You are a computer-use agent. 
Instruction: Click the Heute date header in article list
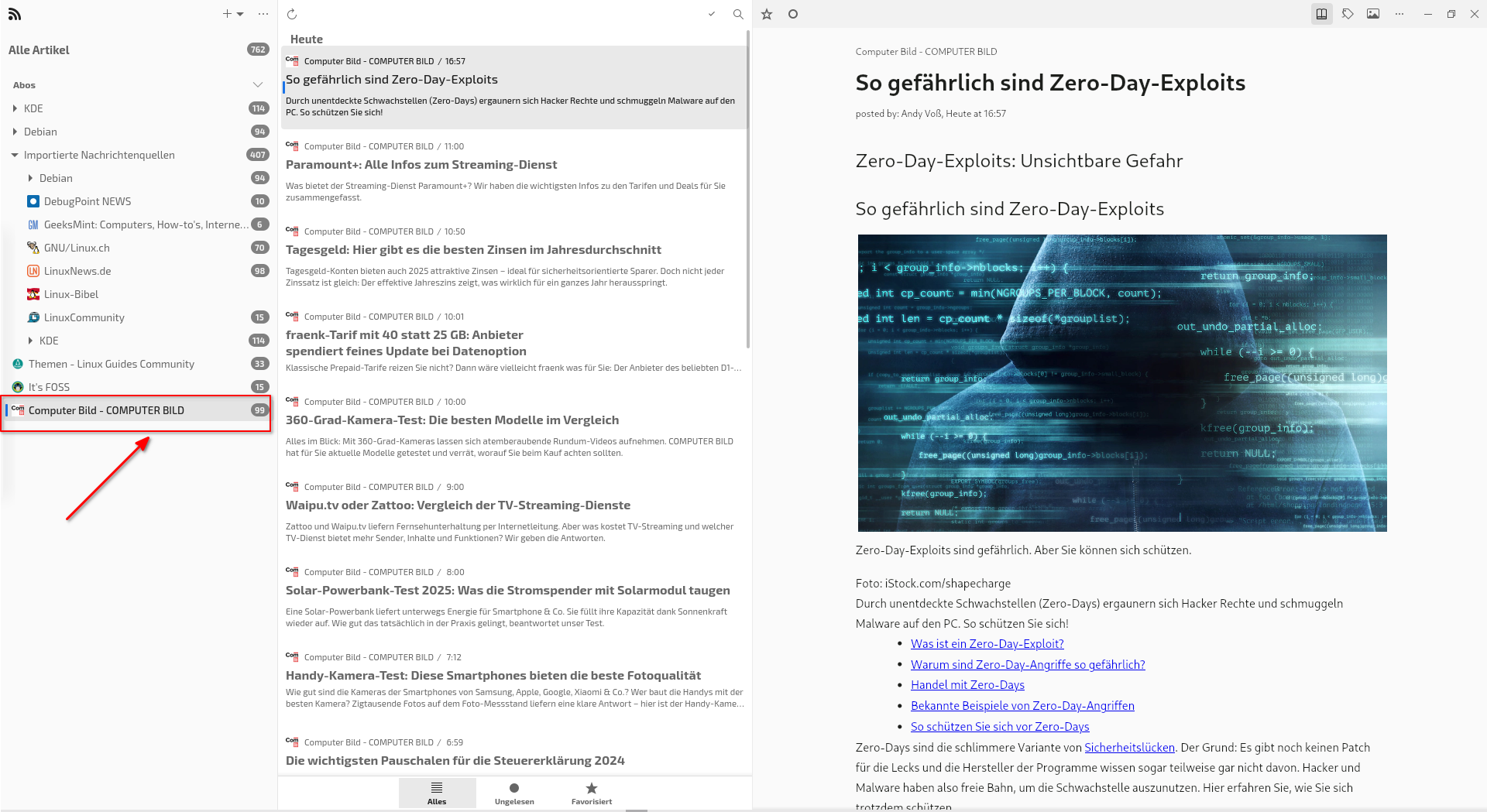(x=307, y=39)
